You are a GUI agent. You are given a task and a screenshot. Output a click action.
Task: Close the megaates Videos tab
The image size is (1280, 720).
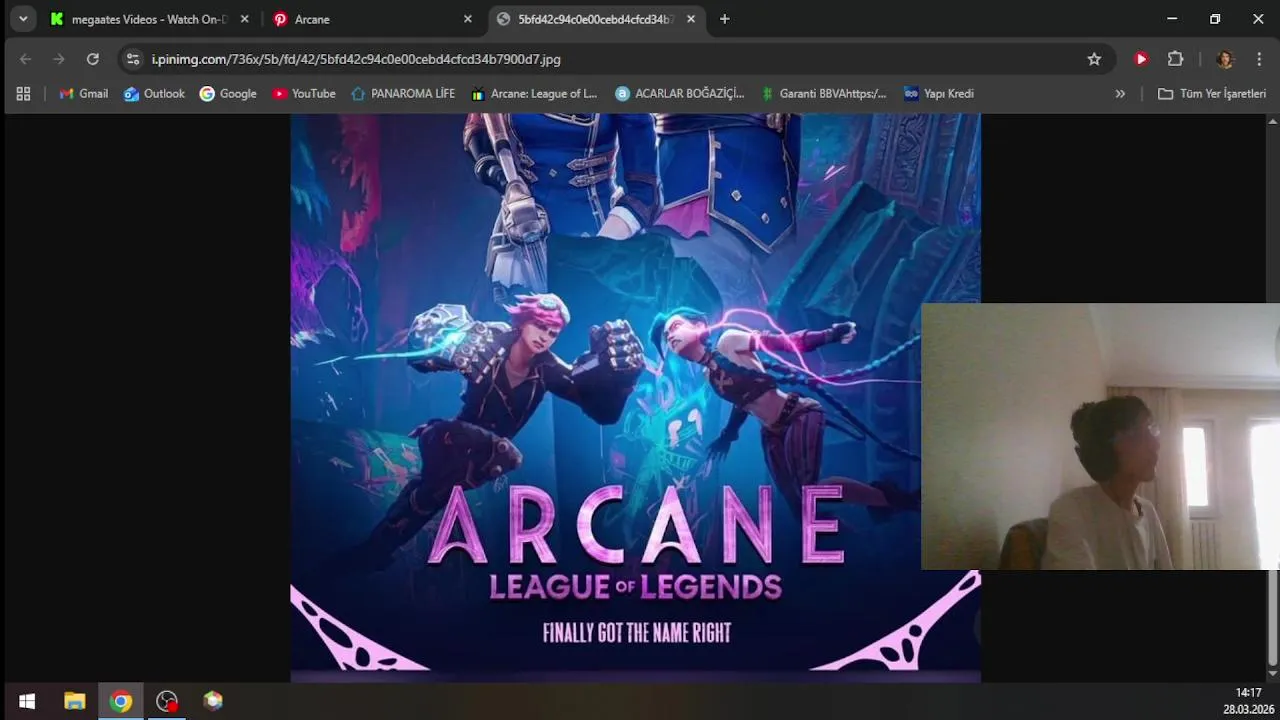[244, 19]
